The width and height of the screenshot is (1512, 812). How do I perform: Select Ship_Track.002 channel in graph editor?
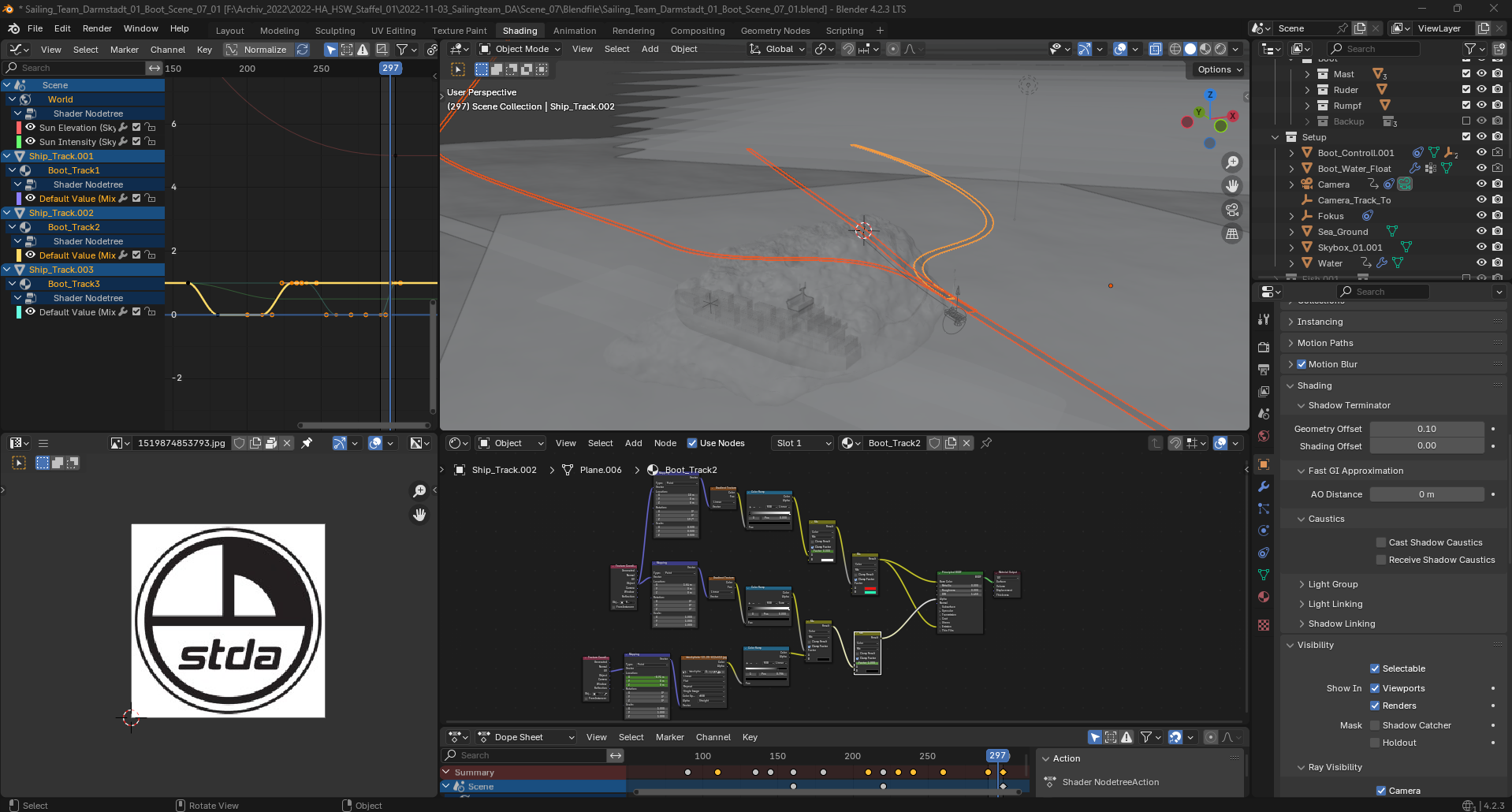(x=61, y=213)
